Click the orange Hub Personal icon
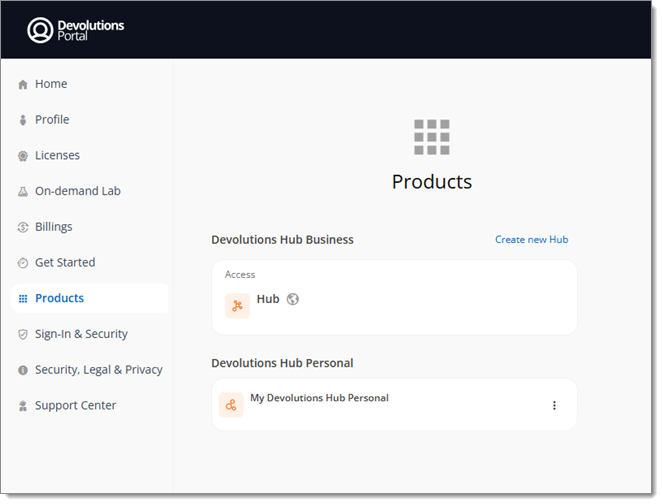 [x=231, y=404]
